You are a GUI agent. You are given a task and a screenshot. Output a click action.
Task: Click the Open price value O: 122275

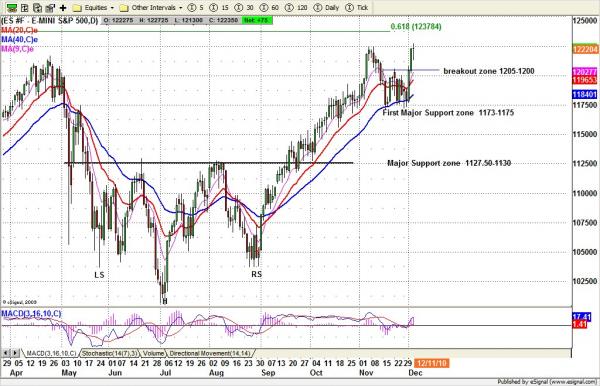coord(119,20)
